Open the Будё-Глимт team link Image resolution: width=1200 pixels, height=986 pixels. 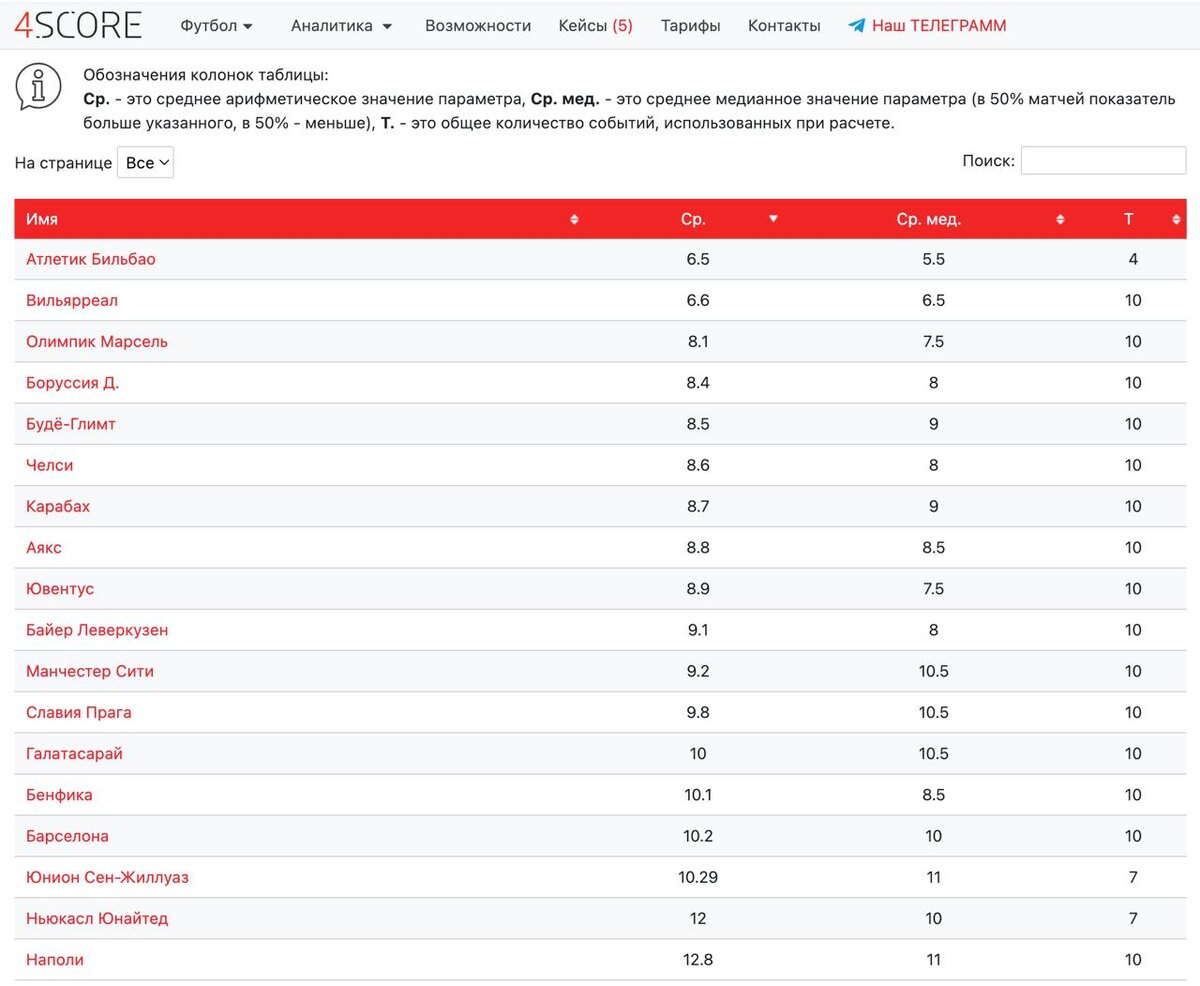pyautogui.click(x=71, y=424)
